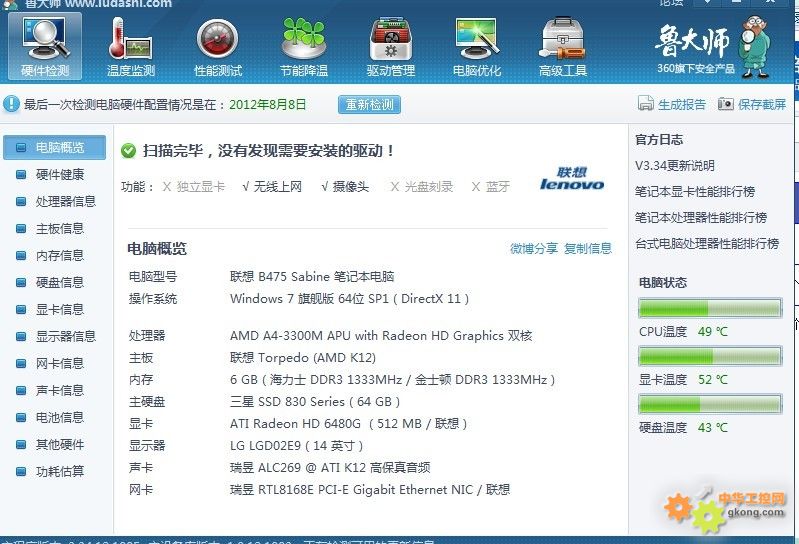Click the green scan-complete checkmark icon
This screenshot has height=544, width=799.
(x=128, y=151)
